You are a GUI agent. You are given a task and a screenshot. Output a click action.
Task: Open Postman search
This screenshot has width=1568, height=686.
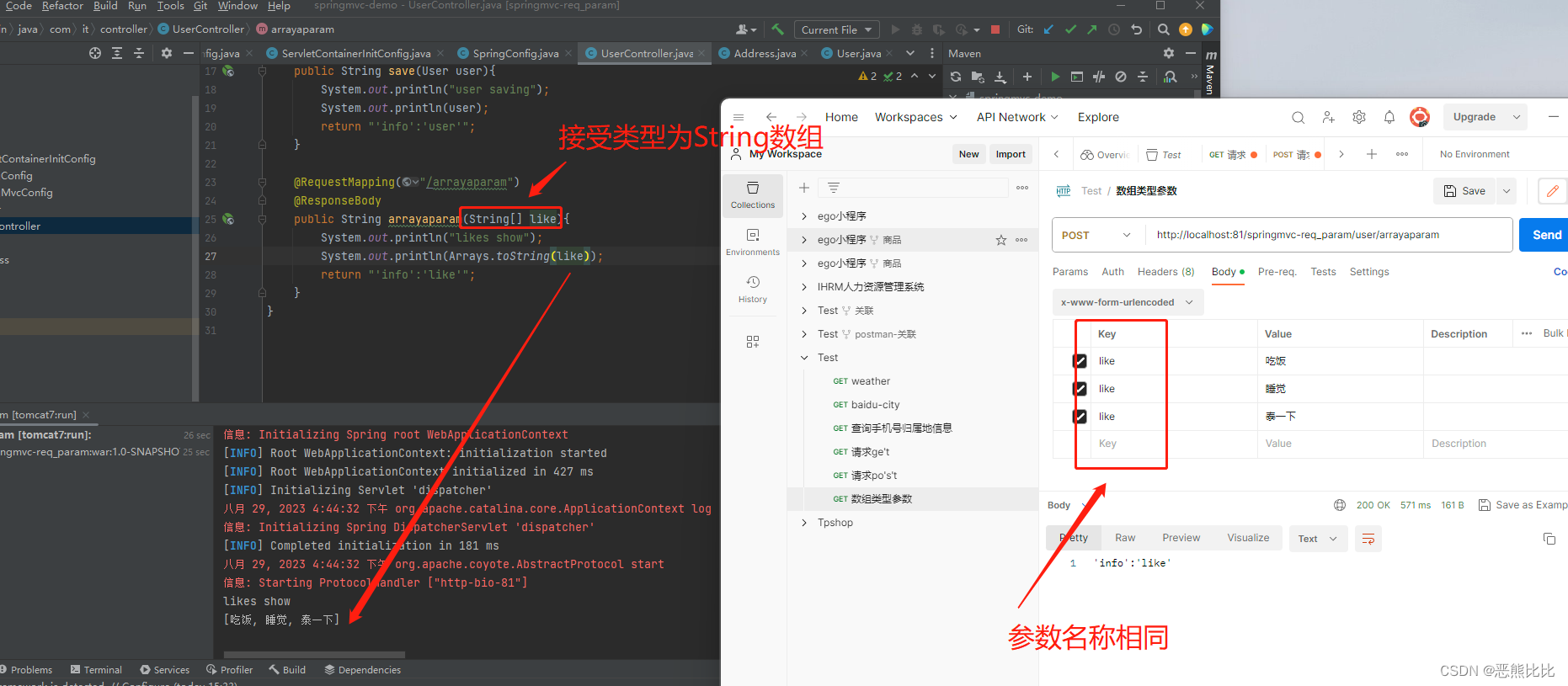1299,118
